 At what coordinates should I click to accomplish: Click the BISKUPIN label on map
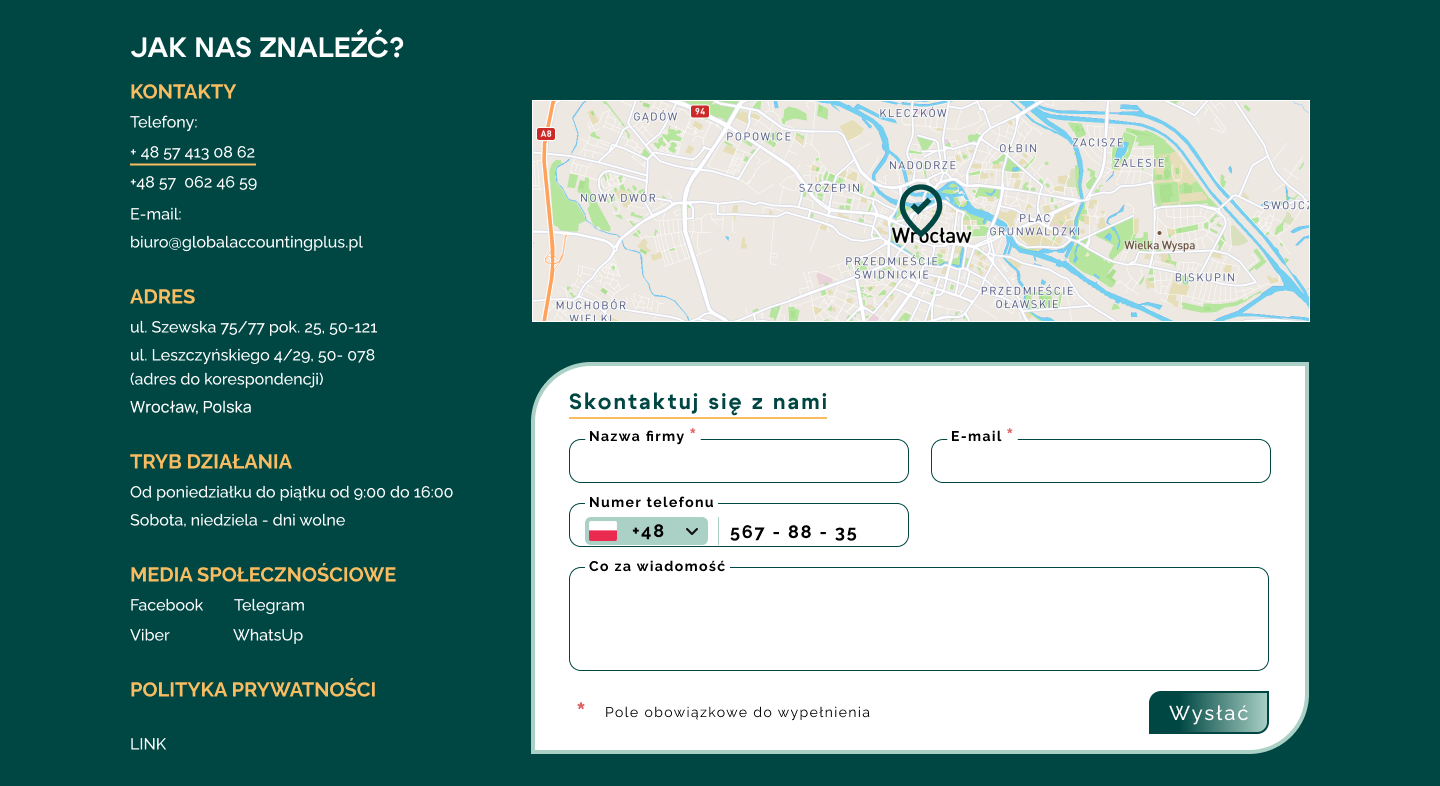click(x=1205, y=278)
